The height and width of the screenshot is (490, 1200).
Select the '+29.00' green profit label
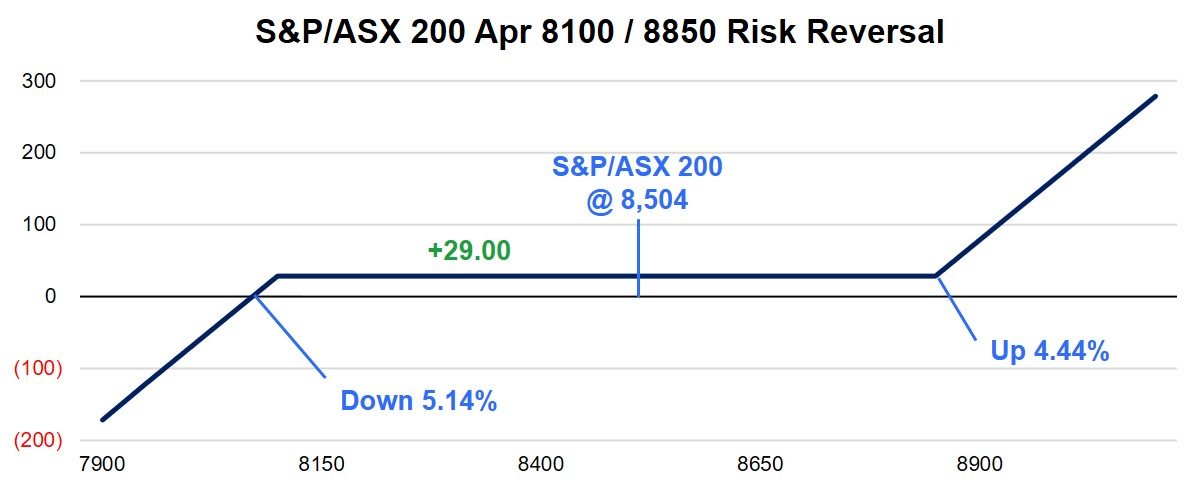[469, 250]
